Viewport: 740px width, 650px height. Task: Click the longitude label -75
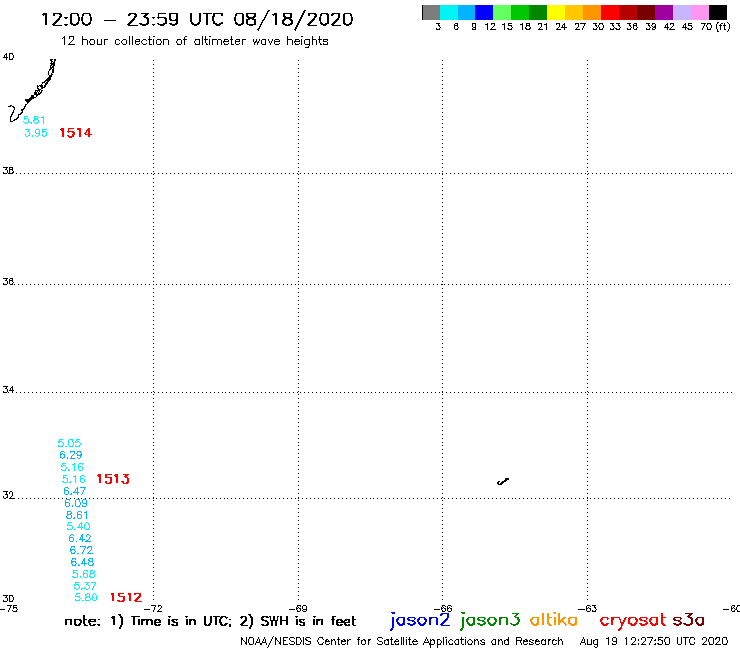click(9, 609)
